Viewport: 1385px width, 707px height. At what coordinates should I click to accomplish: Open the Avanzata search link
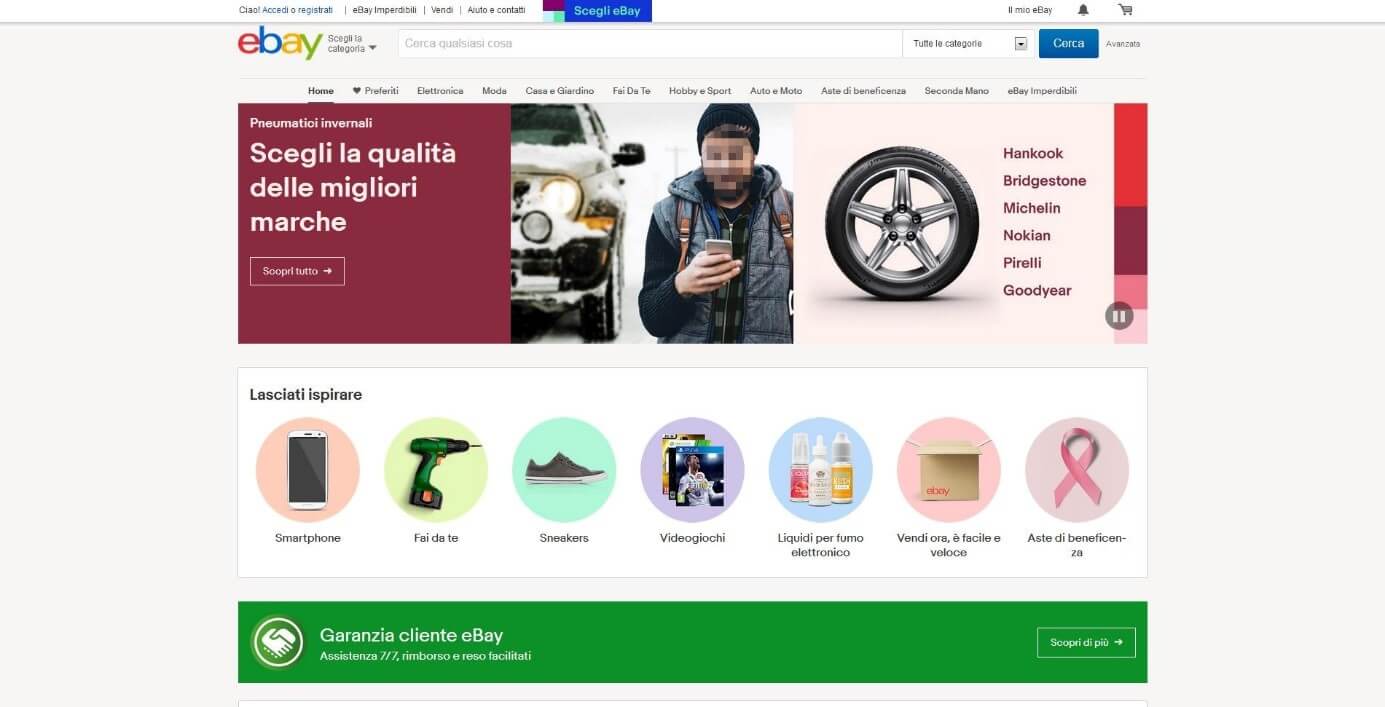pos(1122,44)
